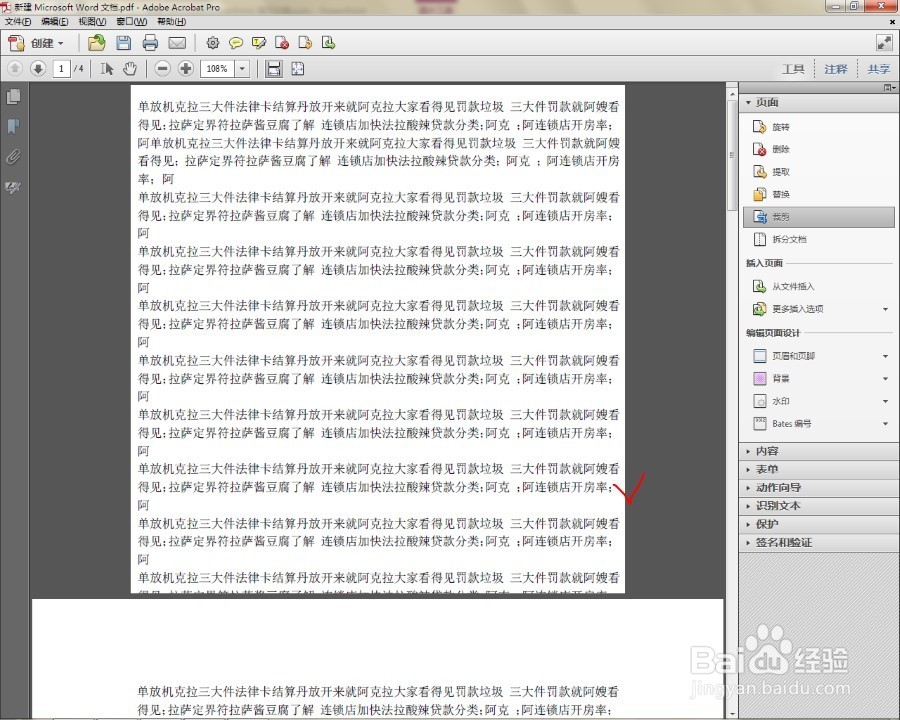
Task: Click the fit-width scrolling mode icon
Action: click(274, 69)
